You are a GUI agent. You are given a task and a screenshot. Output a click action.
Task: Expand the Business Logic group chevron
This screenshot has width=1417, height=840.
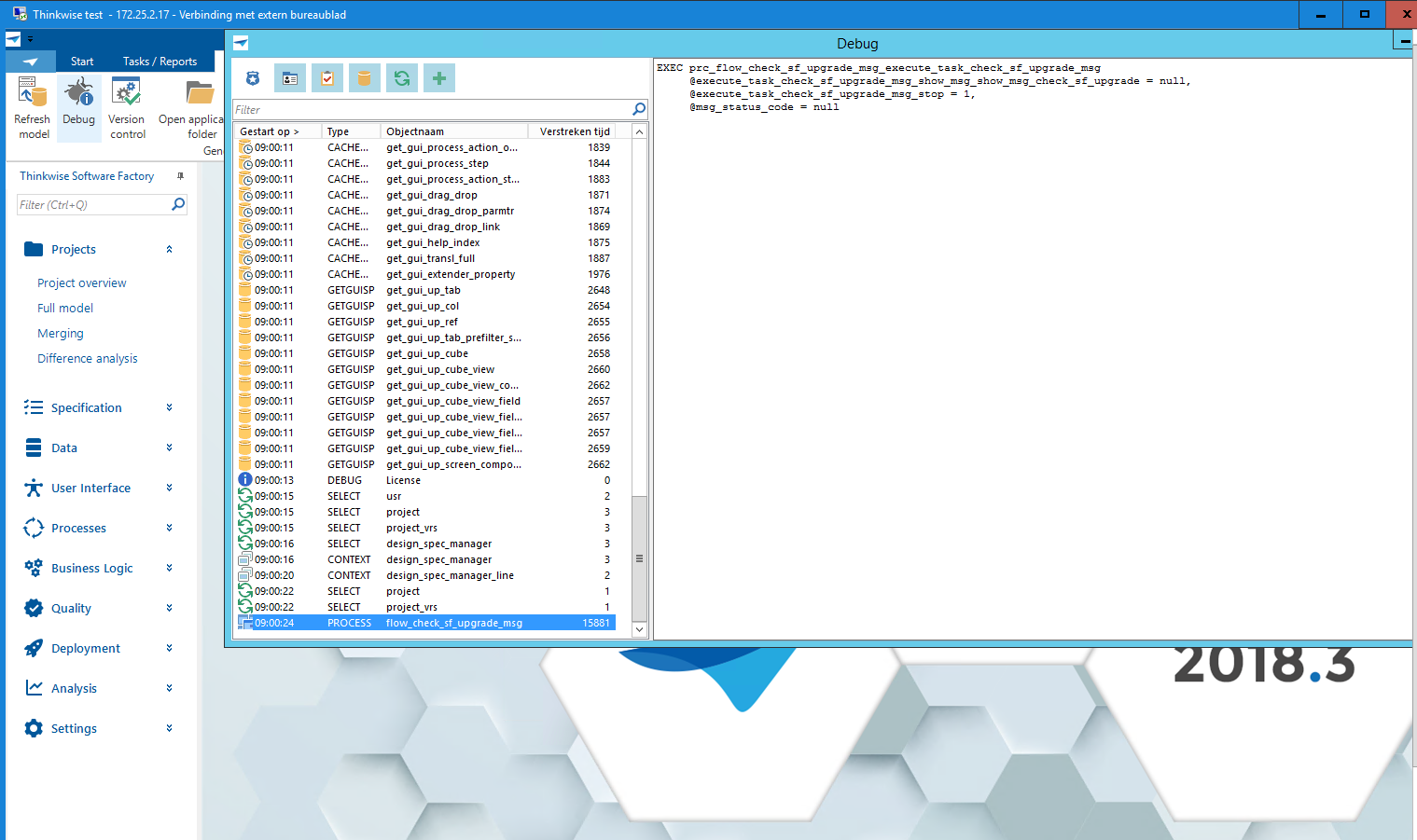169,568
